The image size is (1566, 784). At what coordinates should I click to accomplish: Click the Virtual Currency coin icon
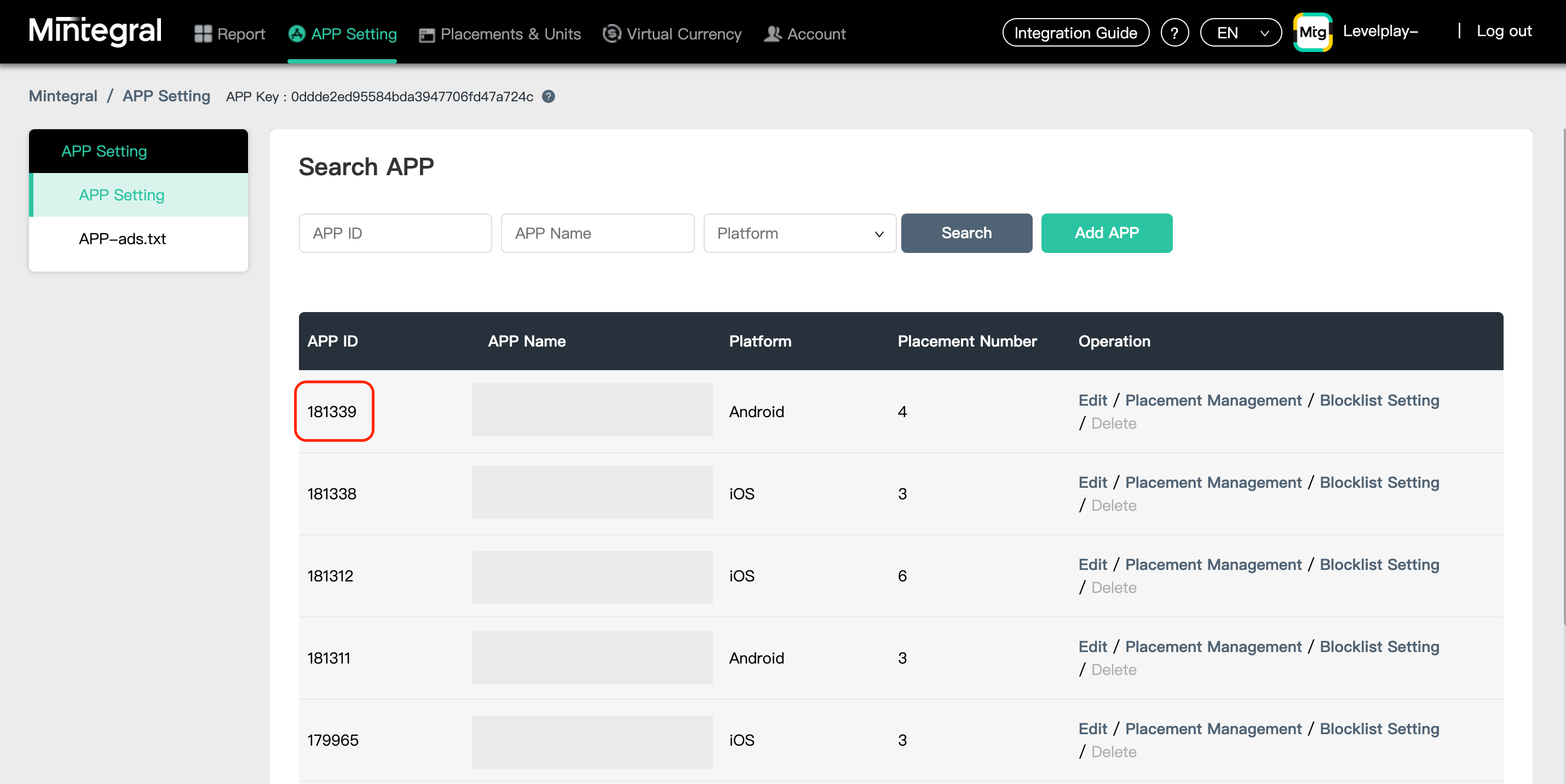point(612,33)
